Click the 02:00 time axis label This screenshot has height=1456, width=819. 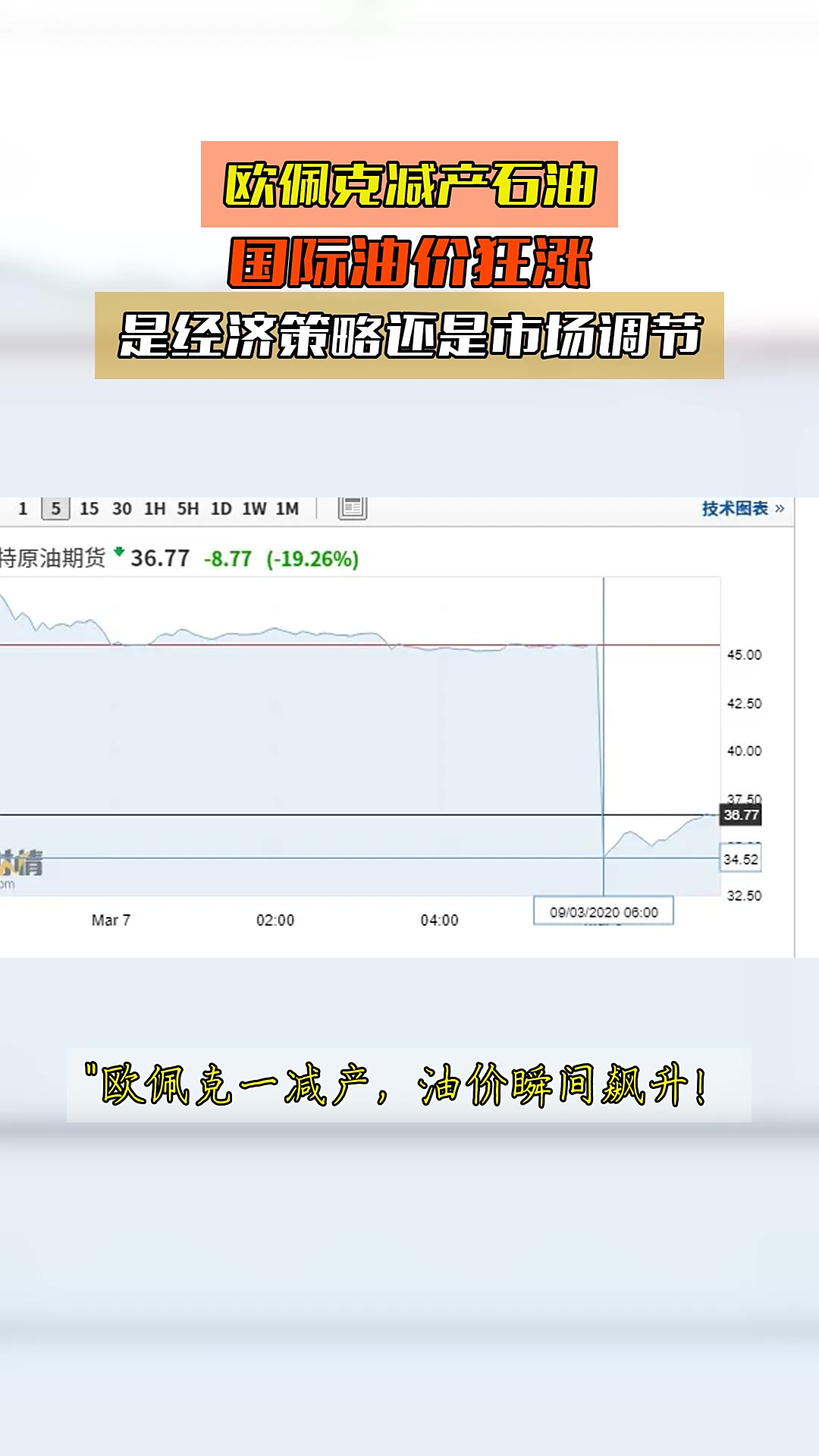click(x=275, y=920)
